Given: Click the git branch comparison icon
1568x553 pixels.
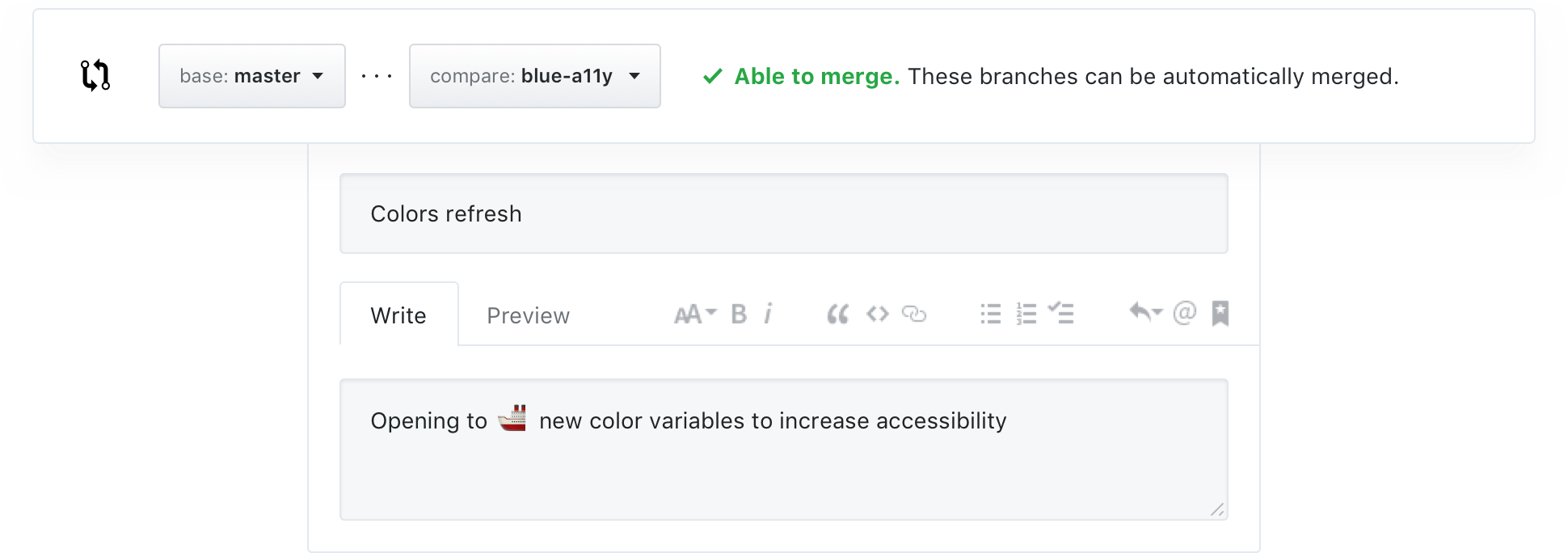Looking at the screenshot, I should click(x=95, y=75).
